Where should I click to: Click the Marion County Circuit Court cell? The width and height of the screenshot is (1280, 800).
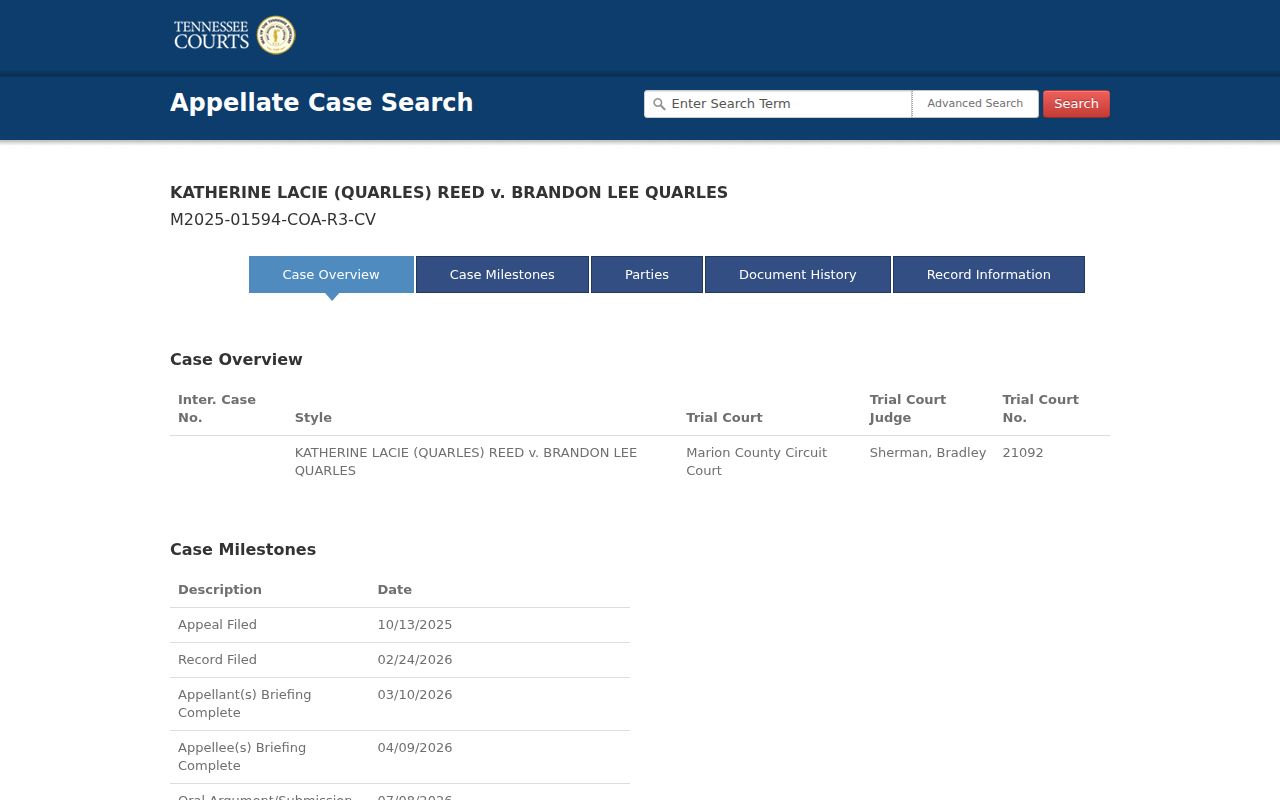tap(757, 461)
